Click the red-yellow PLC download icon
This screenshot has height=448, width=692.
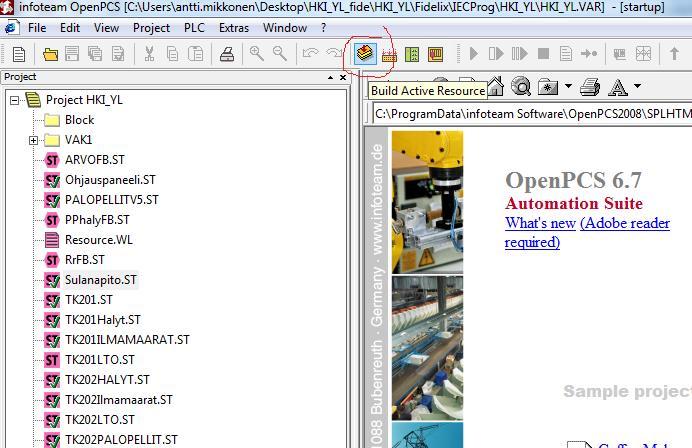coord(436,54)
